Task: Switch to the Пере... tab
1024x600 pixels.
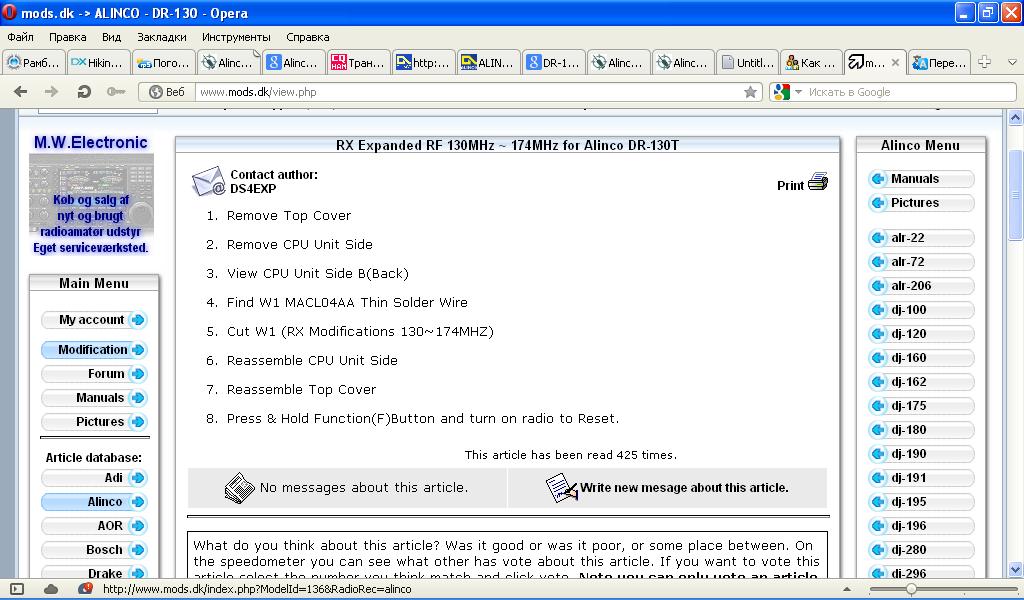Action: click(939, 63)
